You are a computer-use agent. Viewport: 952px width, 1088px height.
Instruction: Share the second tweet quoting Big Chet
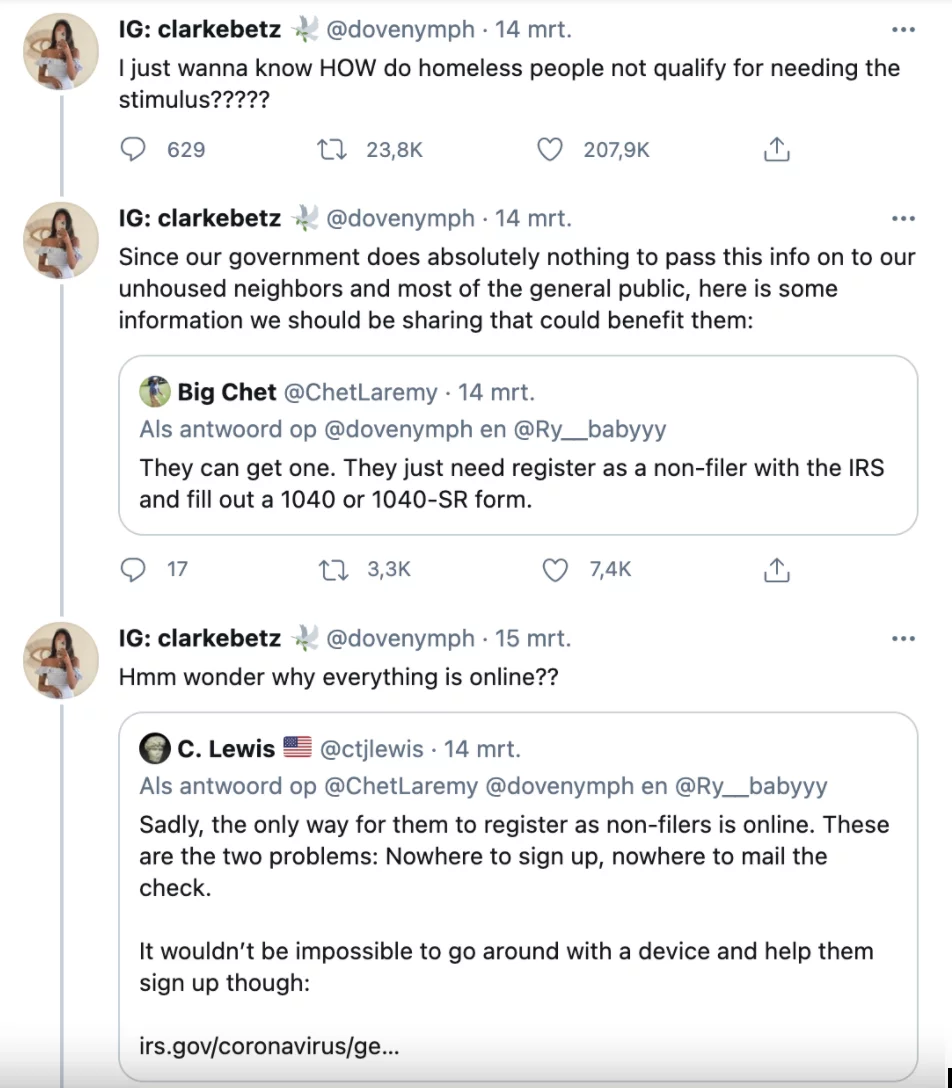777,569
